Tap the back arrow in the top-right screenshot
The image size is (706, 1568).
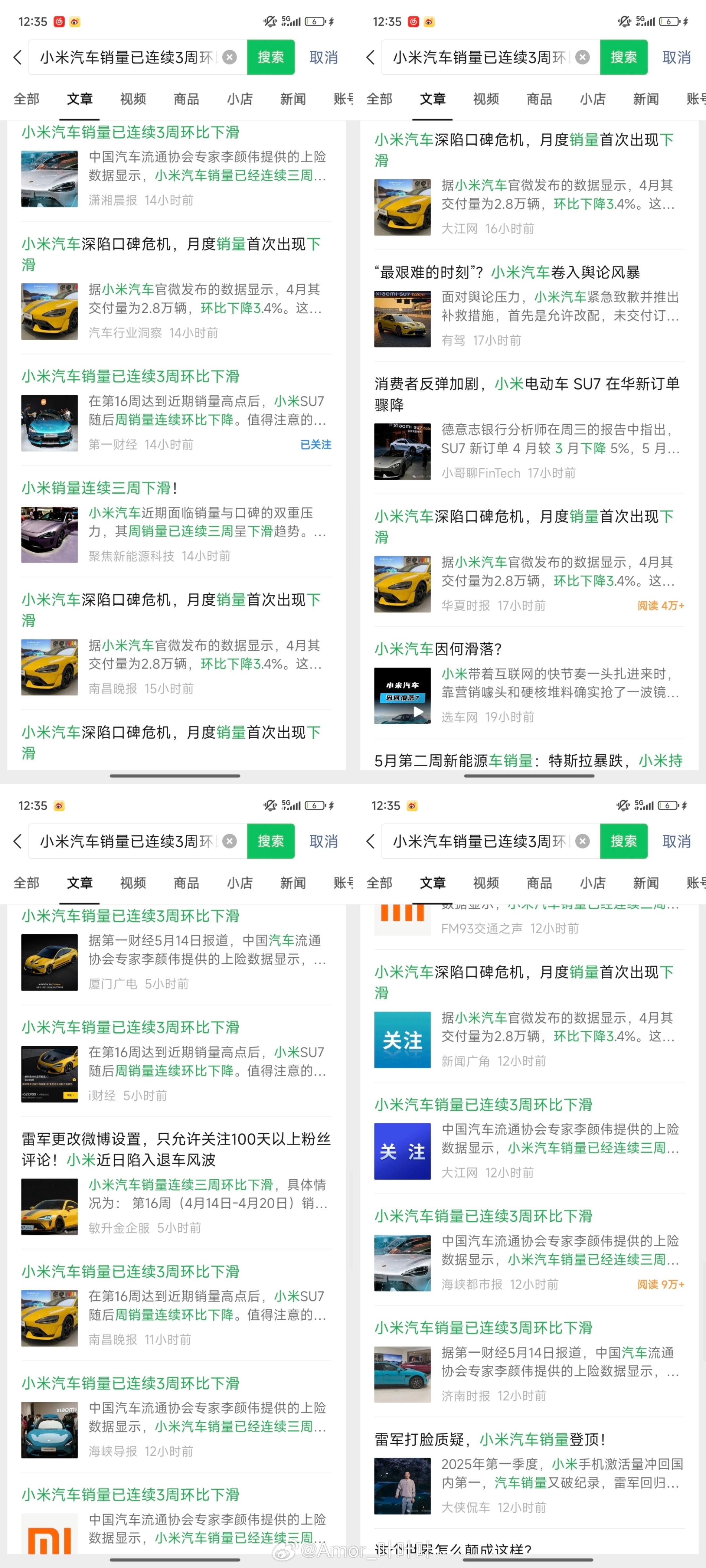(x=370, y=57)
